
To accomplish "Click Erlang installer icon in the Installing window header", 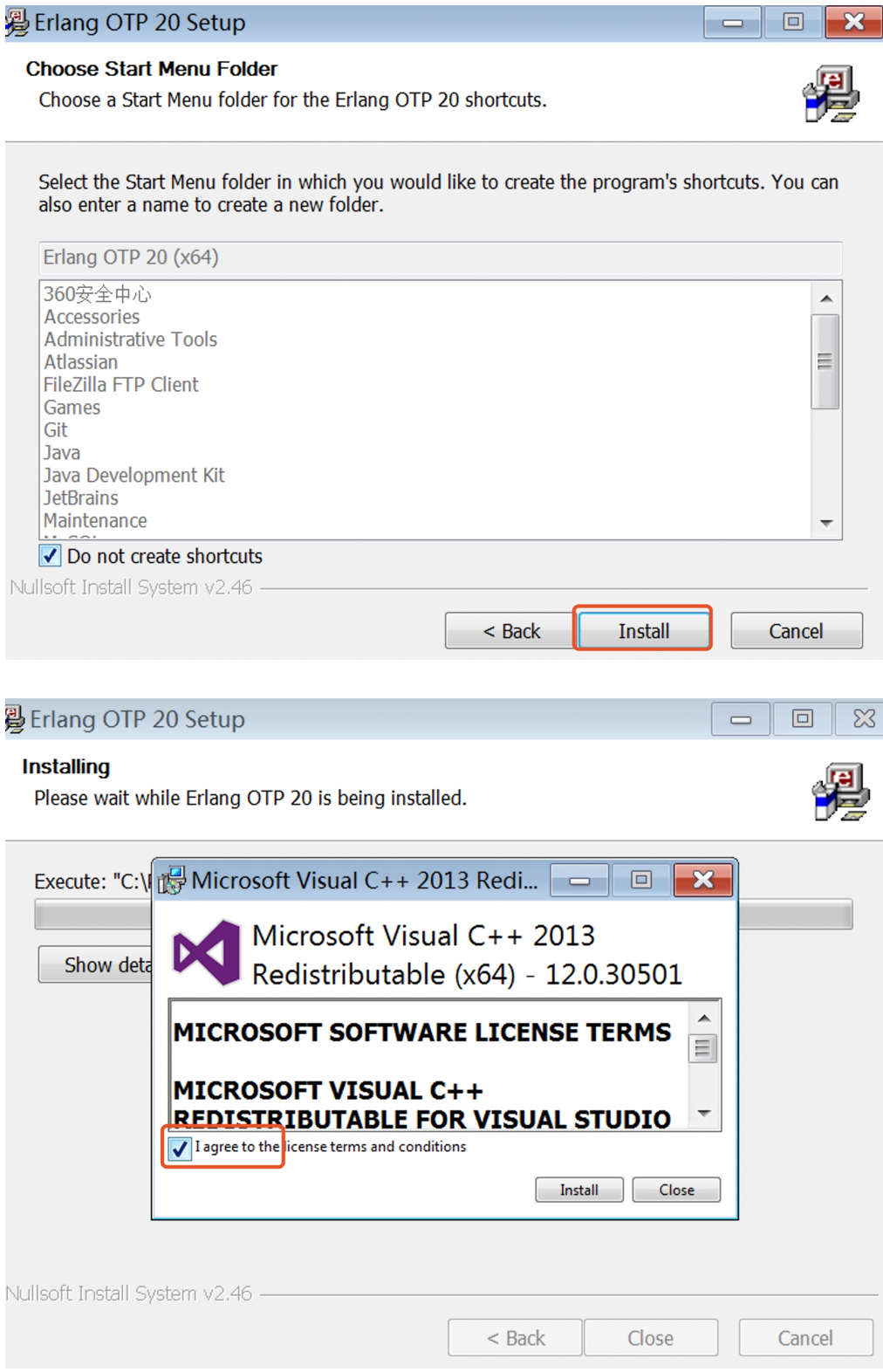I will [840, 792].
